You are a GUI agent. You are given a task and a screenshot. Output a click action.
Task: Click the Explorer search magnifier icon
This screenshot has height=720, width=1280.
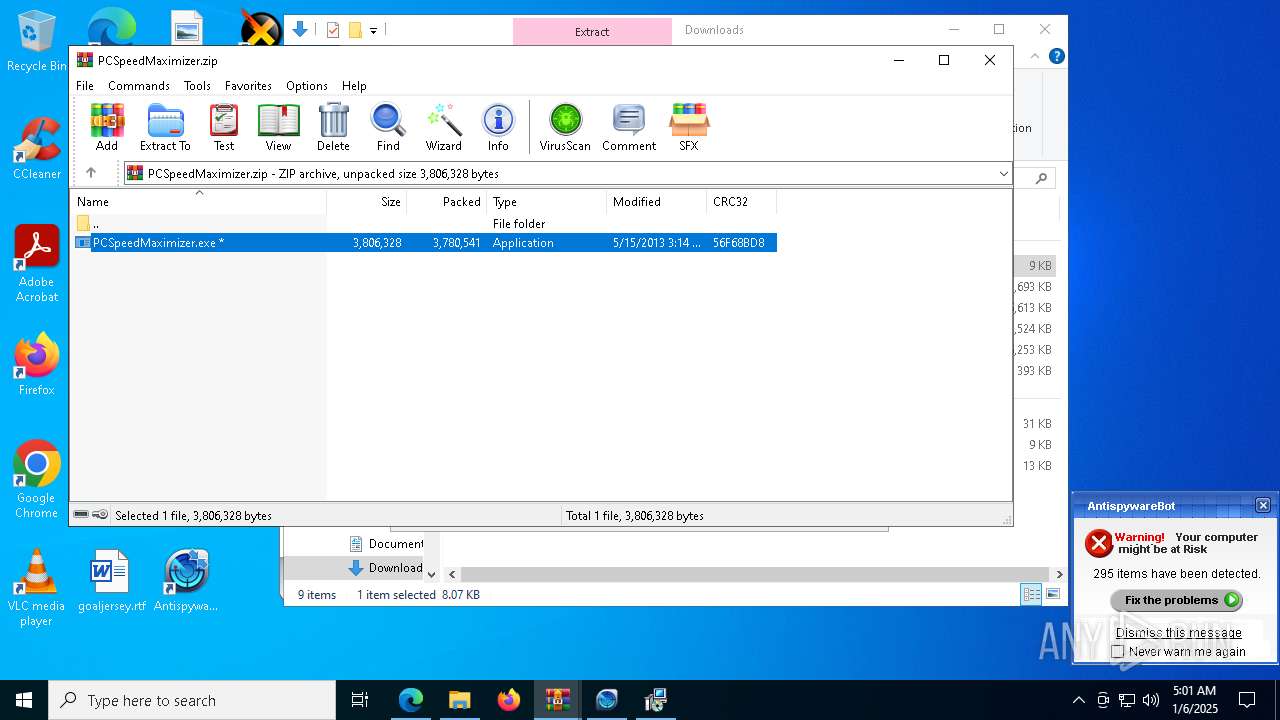click(x=1041, y=178)
